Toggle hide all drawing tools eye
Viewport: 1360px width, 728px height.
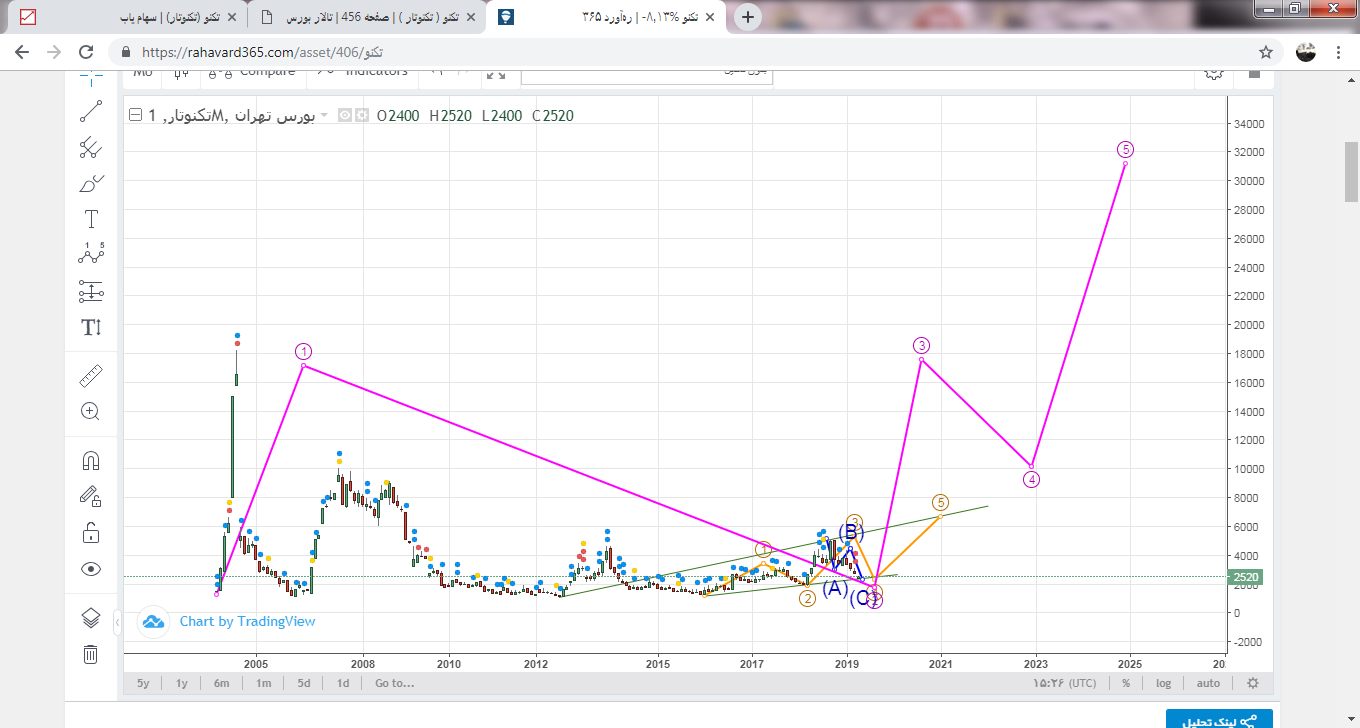pyautogui.click(x=91, y=568)
